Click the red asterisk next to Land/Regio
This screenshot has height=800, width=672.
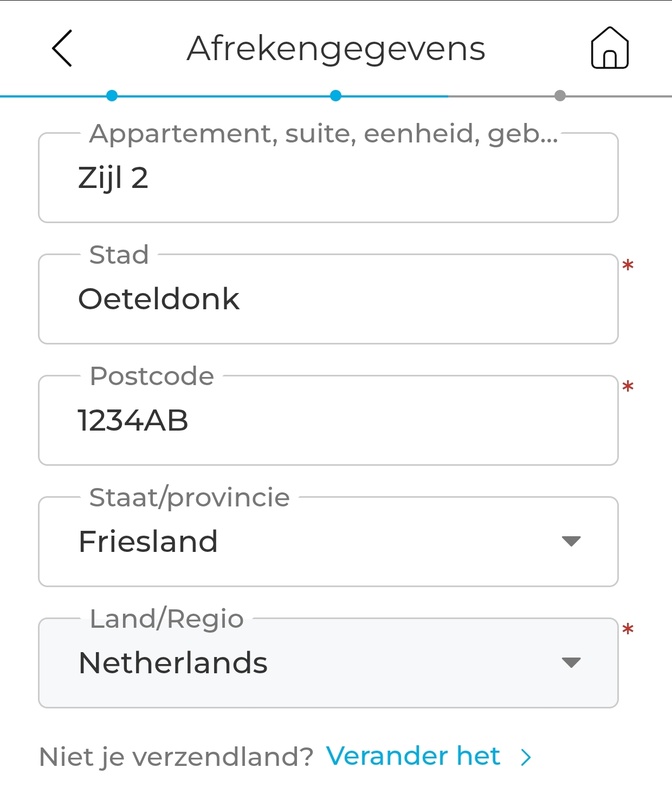coord(628,631)
